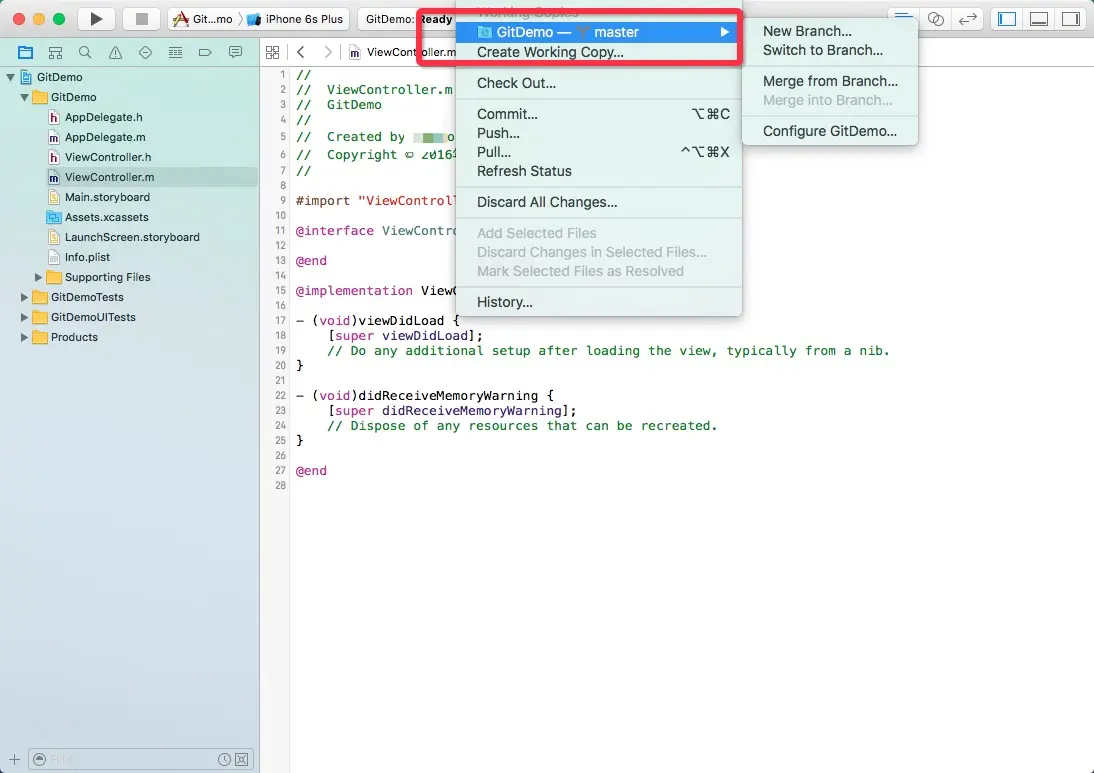Expand the Supporting Files group

click(x=38, y=278)
